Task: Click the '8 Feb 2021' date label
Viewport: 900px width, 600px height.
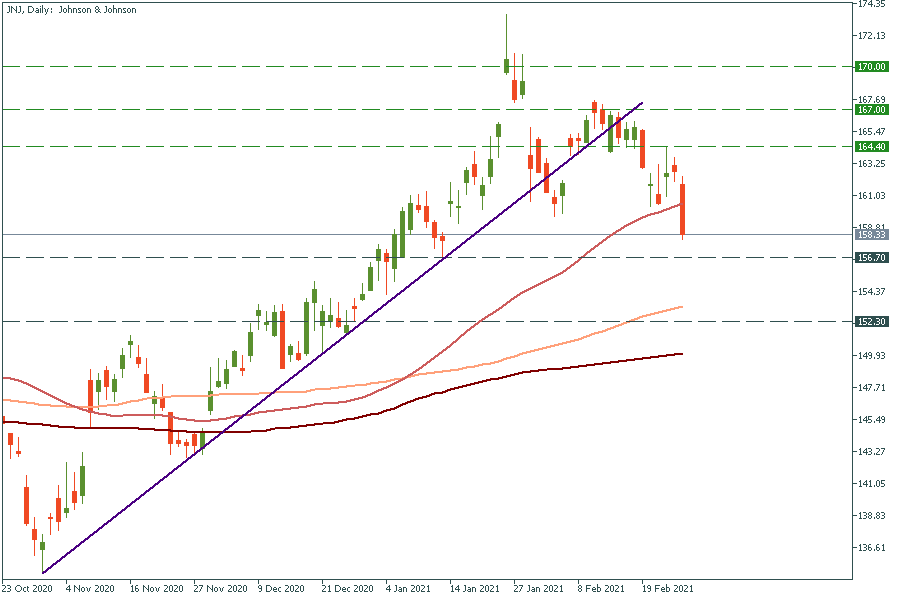Action: point(602,589)
